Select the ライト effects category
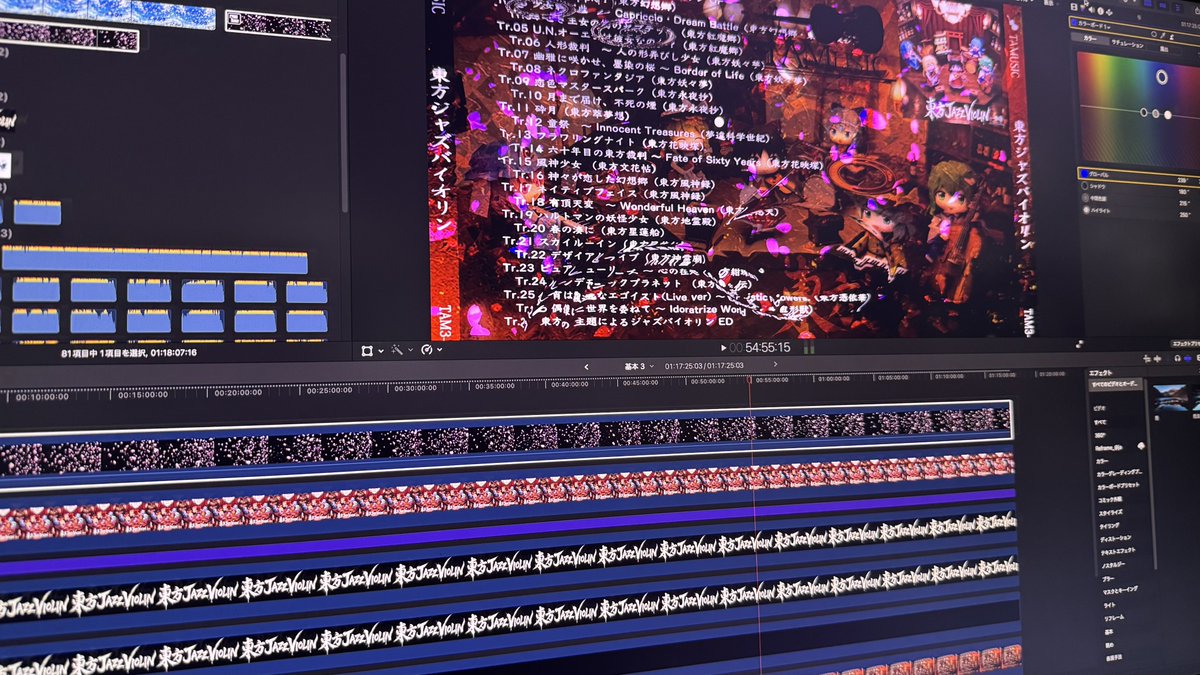The image size is (1200, 675). pyautogui.click(x=1110, y=605)
